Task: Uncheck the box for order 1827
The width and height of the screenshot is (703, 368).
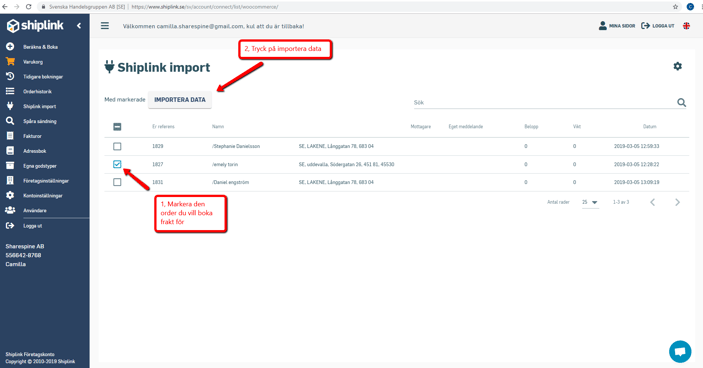Action: (x=117, y=165)
